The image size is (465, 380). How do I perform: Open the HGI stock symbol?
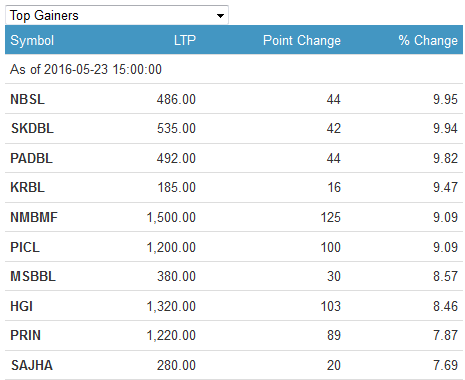(22, 306)
